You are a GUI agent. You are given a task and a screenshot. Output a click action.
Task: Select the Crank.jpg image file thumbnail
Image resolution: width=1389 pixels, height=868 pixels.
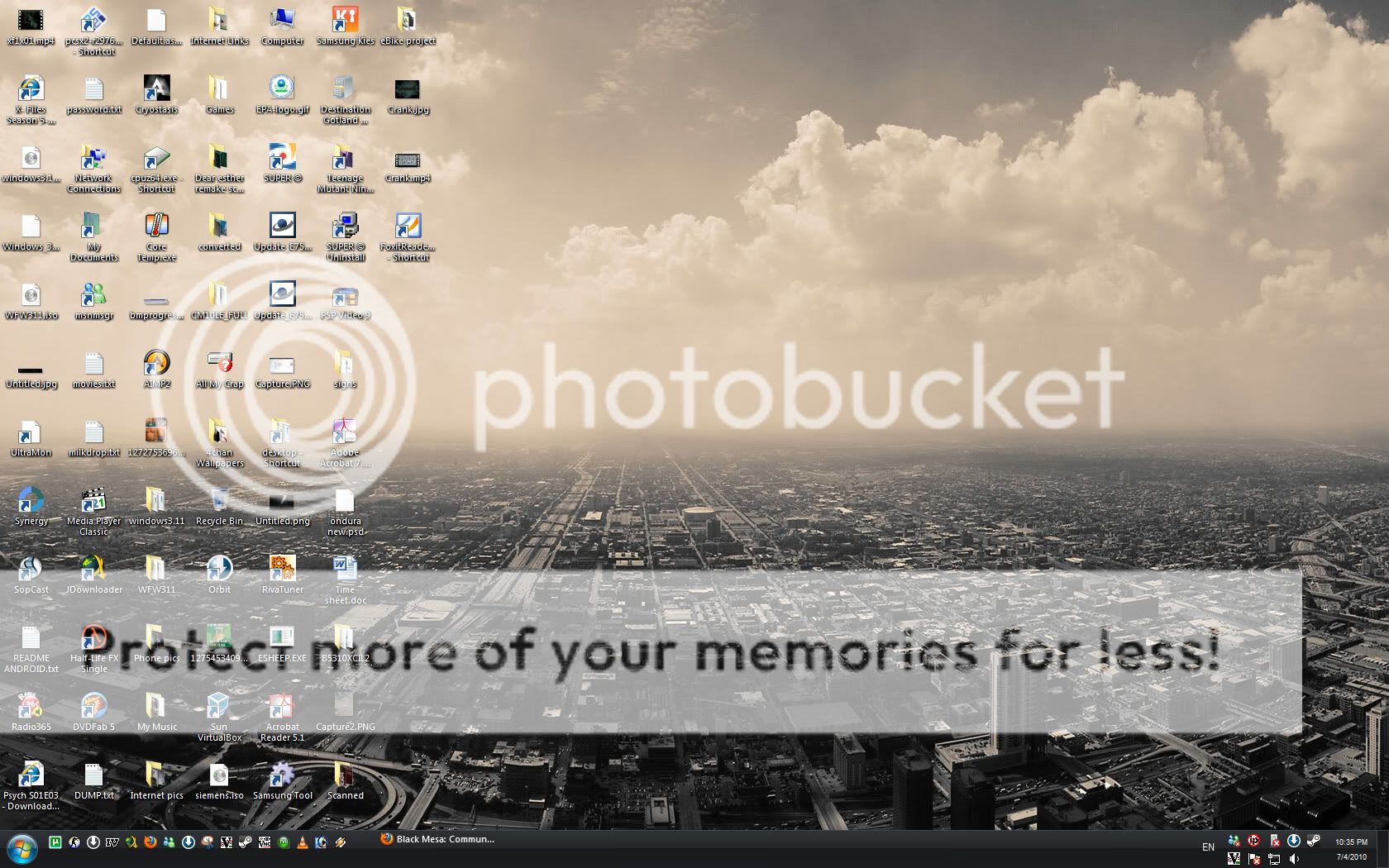tap(407, 90)
